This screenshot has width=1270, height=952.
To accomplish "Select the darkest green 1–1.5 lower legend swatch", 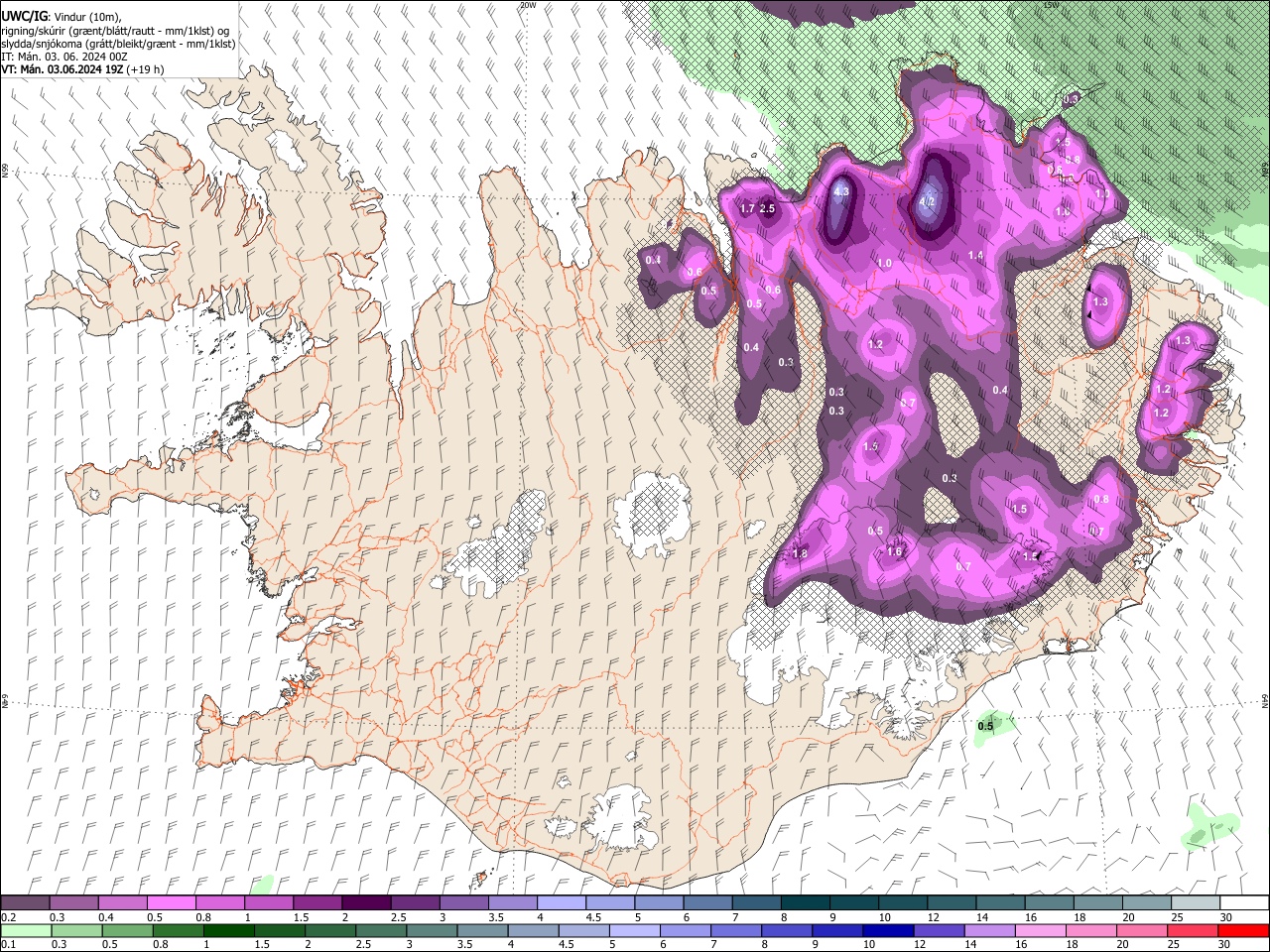I will pyautogui.click(x=230, y=931).
